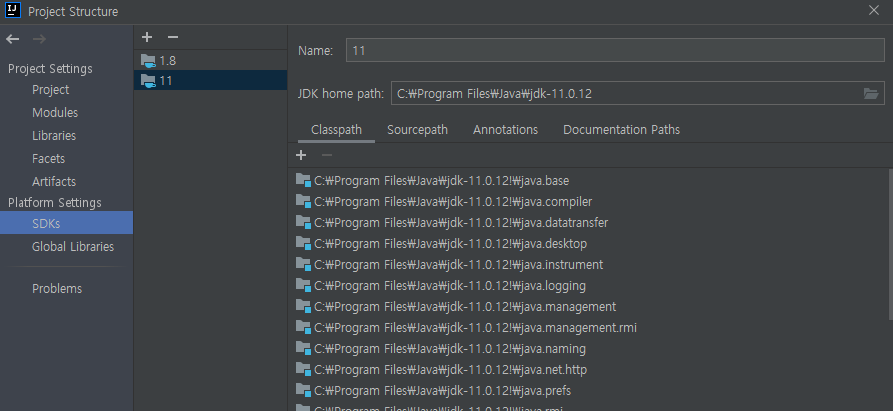Remove the selected SDK with minus icon
This screenshot has width=893, height=411.
click(x=173, y=37)
